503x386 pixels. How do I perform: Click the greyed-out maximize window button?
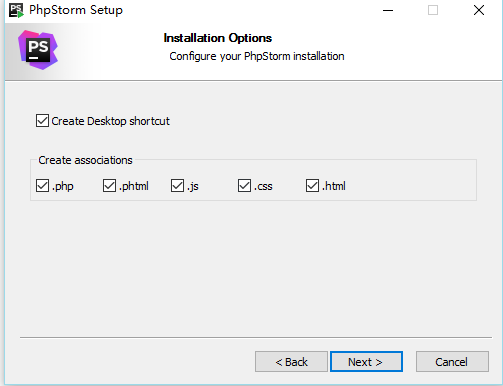433,10
